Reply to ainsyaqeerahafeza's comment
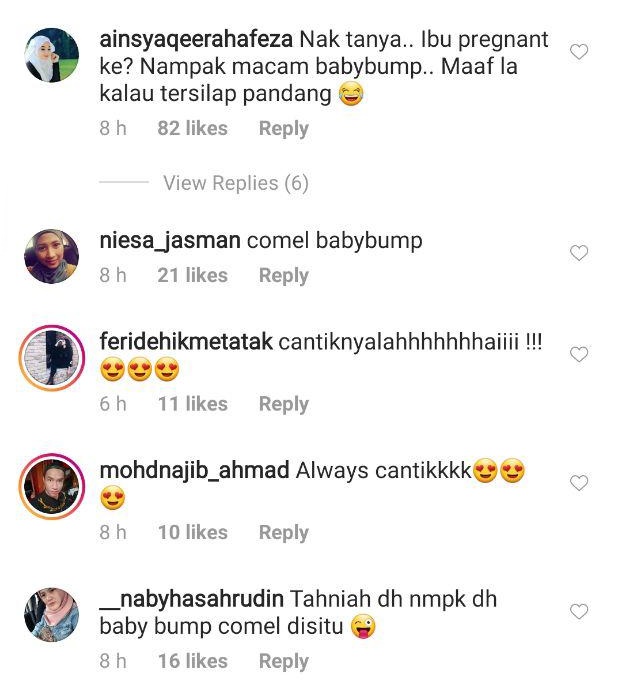Image resolution: width=622 pixels, height=695 pixels. (x=284, y=129)
